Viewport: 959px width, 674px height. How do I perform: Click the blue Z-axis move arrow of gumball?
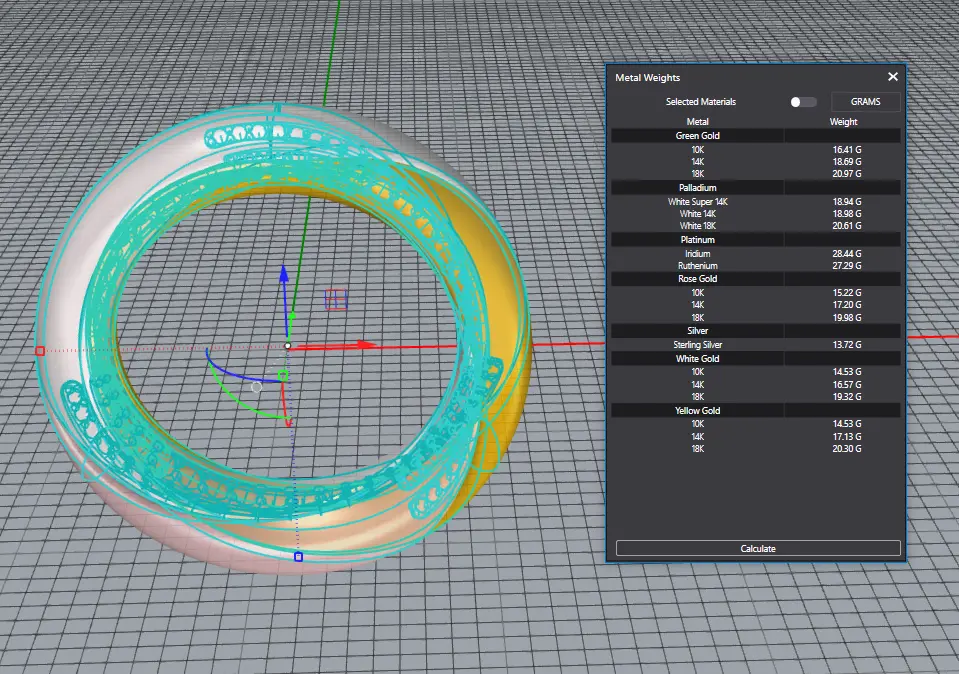tap(284, 274)
